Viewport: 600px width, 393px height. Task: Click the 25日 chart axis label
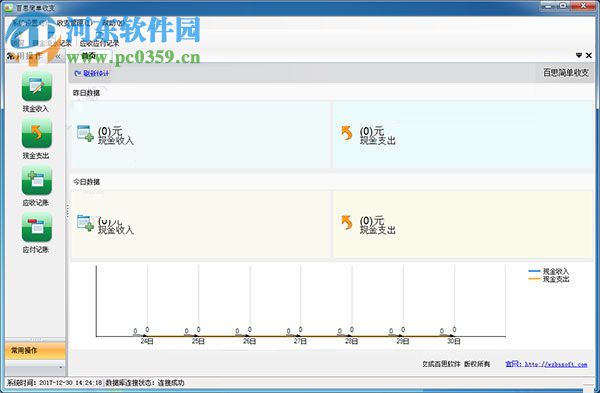198,341
